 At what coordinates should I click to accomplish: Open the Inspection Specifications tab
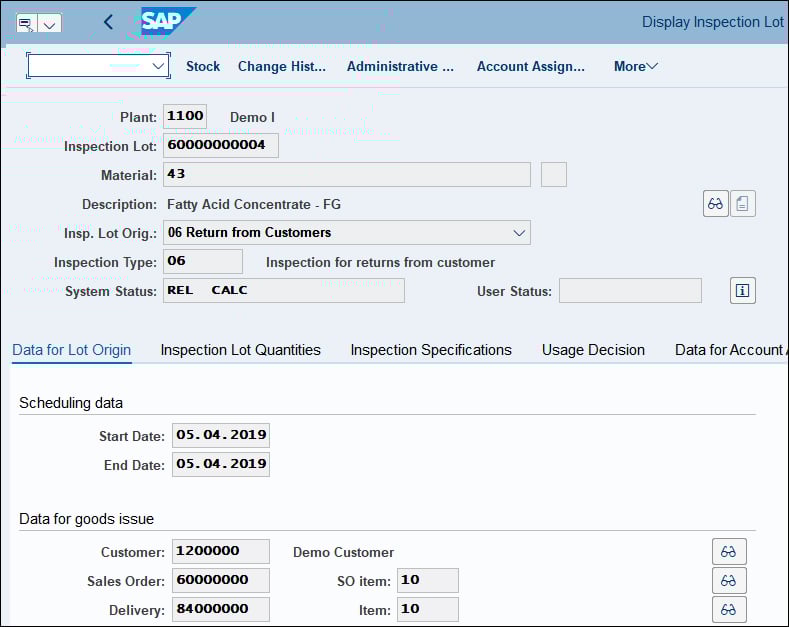click(x=430, y=350)
